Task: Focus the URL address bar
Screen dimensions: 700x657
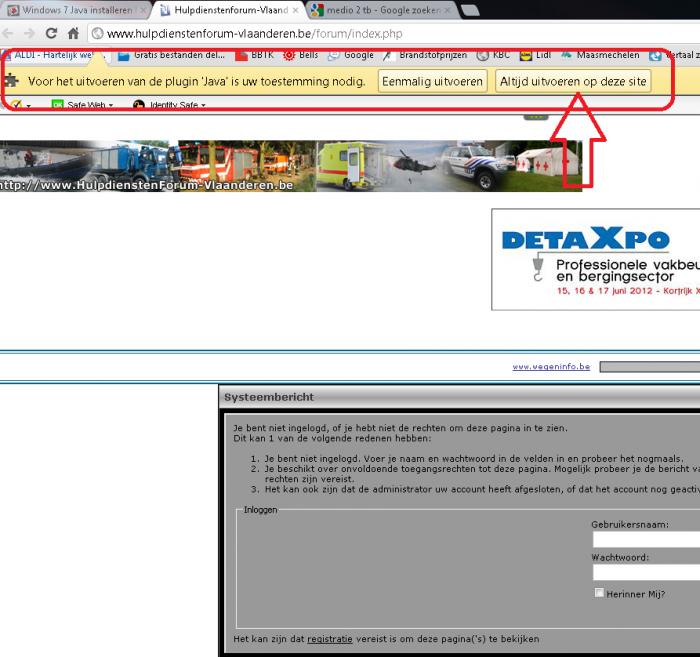Action: click(393, 33)
